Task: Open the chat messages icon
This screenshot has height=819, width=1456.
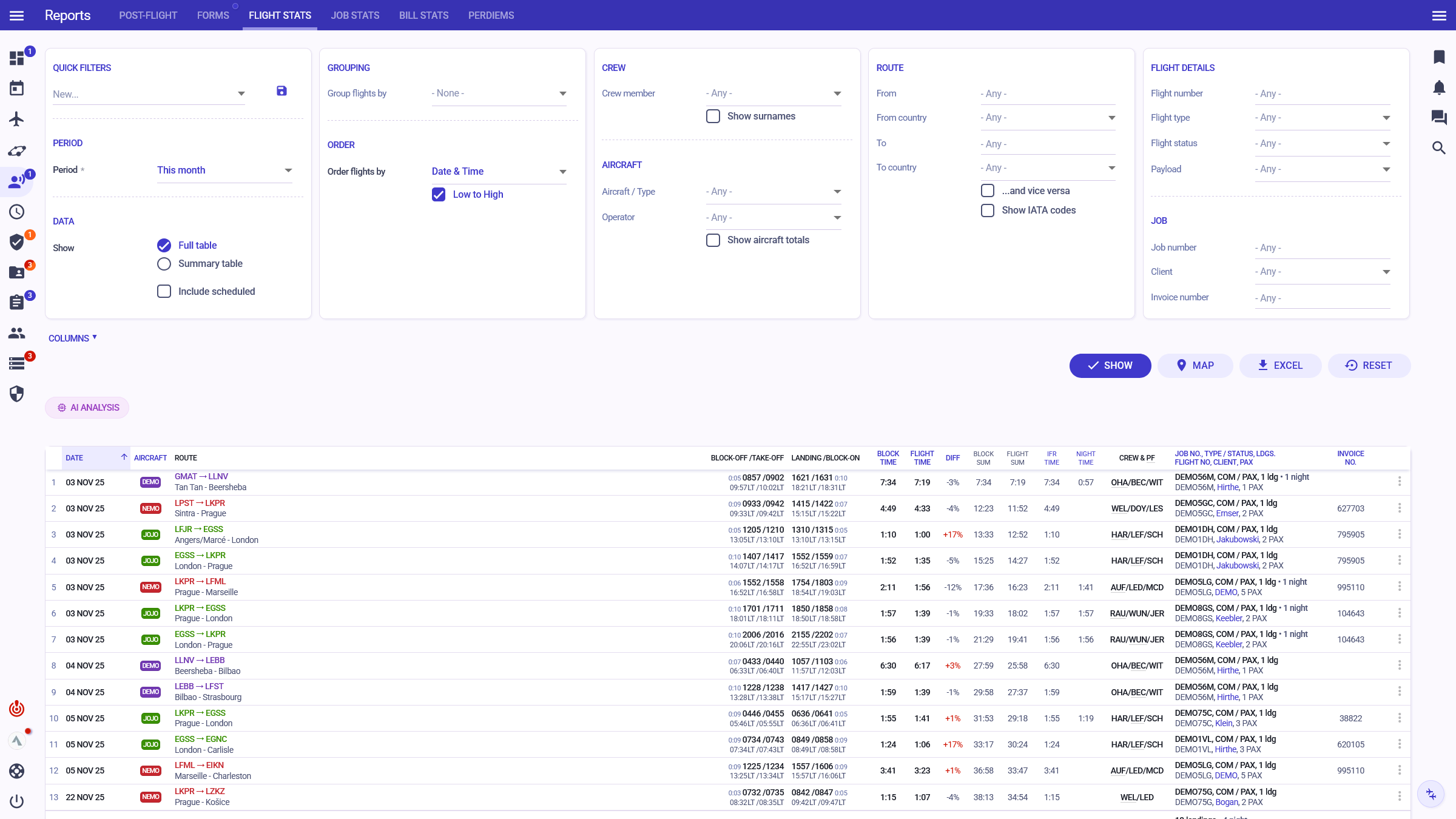Action: (x=1439, y=117)
